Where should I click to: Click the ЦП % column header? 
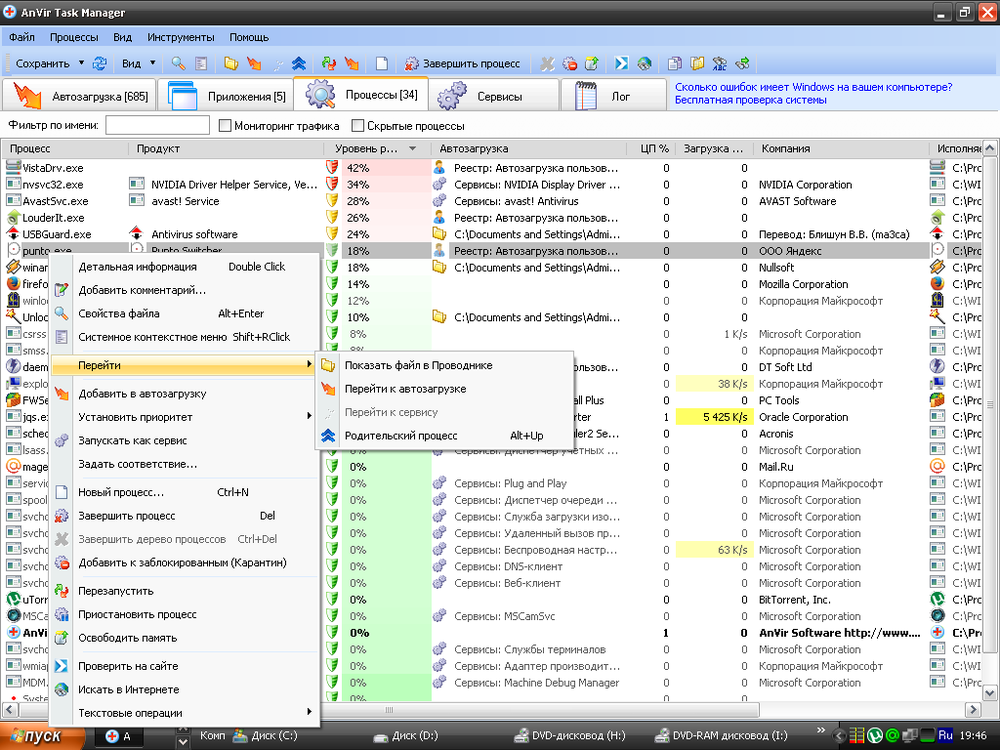tap(651, 149)
